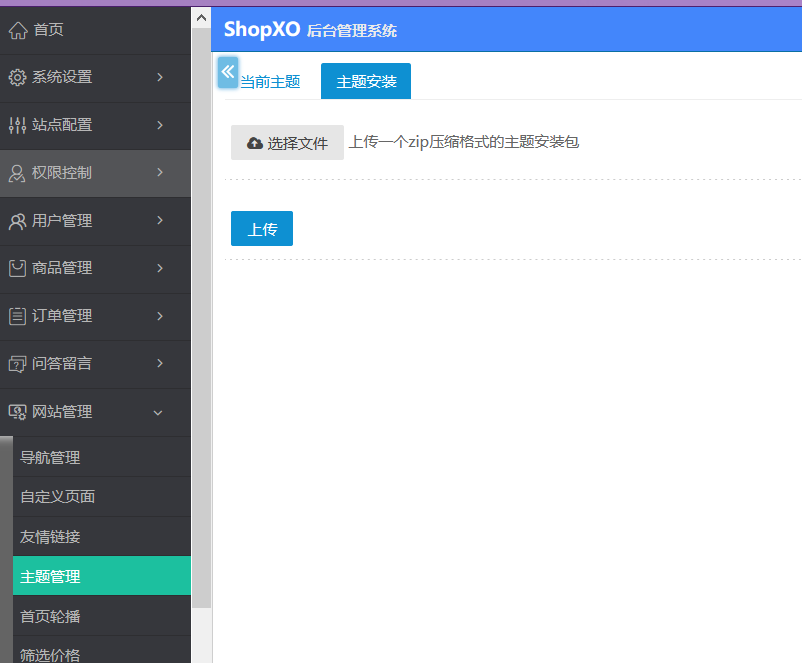Click the monitor icon for 网站管理

click(17, 412)
